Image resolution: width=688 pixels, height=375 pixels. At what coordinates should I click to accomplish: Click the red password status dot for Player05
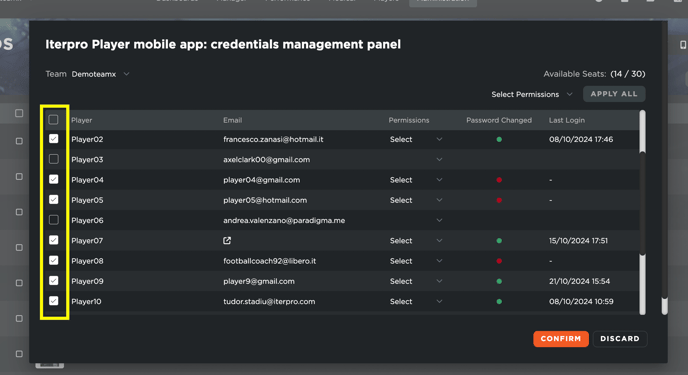point(499,200)
